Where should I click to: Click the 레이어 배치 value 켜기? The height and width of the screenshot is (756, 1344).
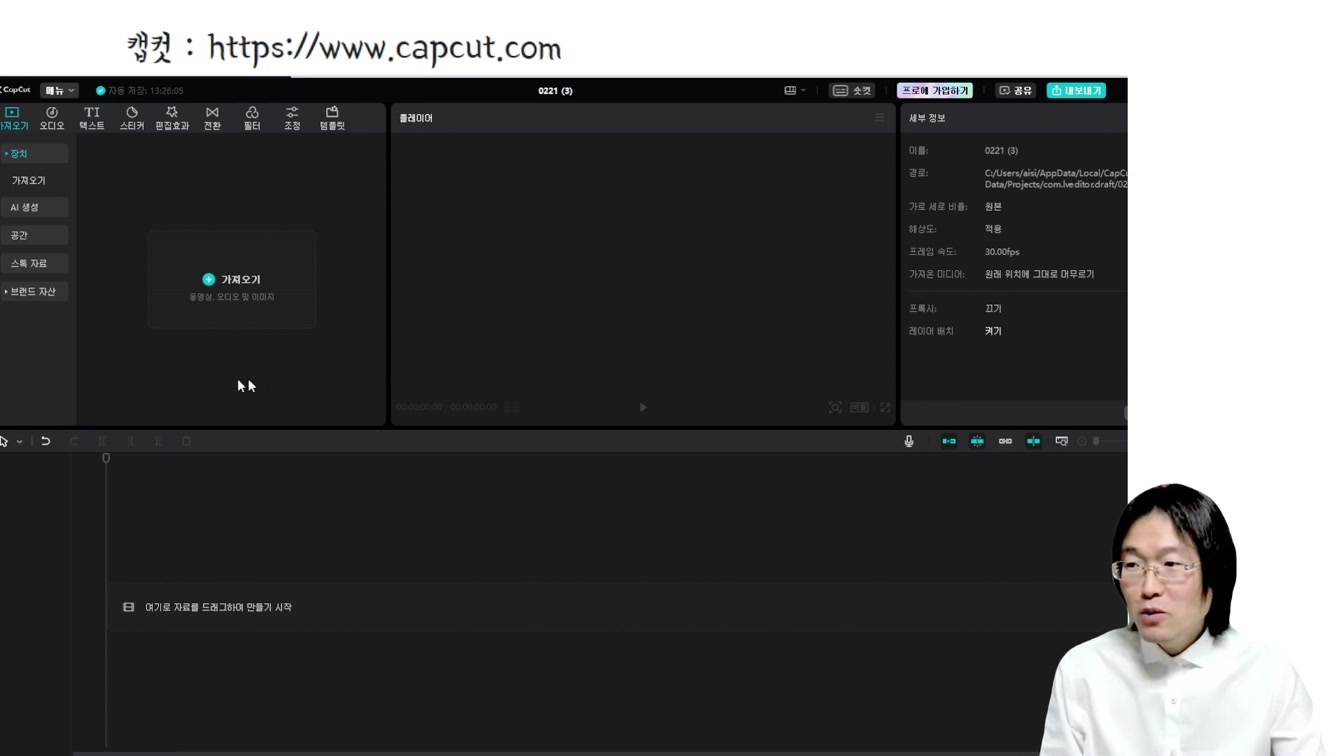pos(993,331)
